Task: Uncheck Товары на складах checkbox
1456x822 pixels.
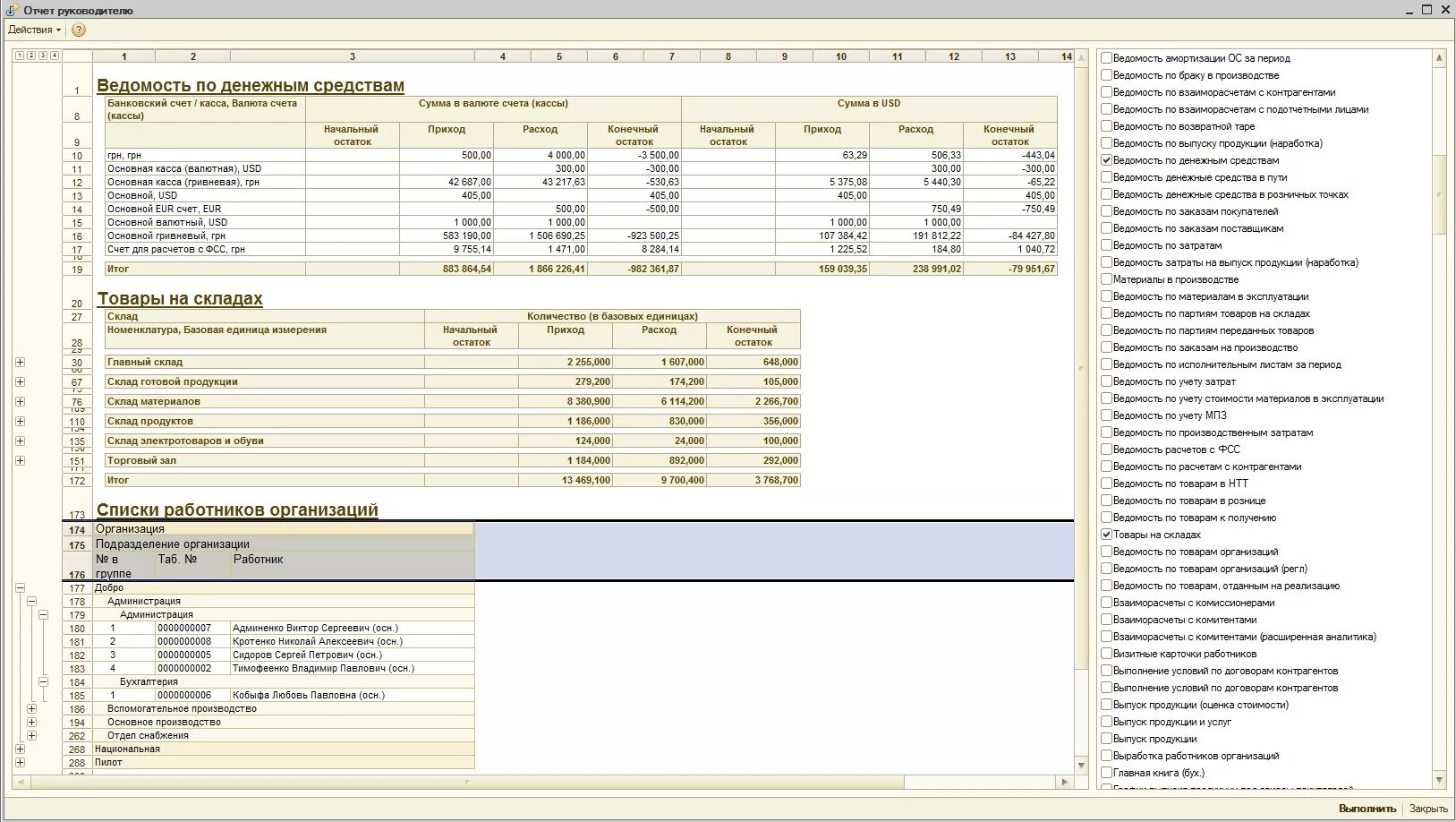Action: (x=1107, y=535)
